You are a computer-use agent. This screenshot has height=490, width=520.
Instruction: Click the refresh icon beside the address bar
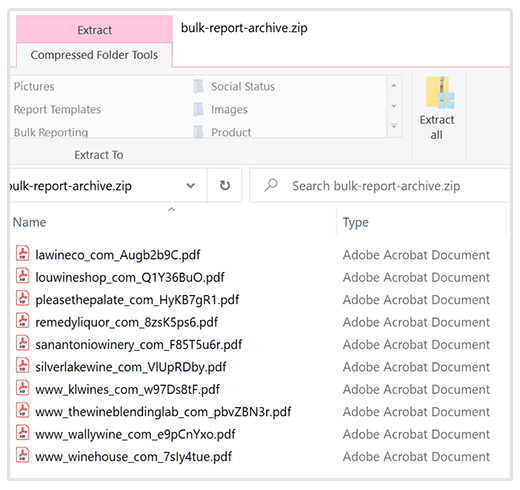click(x=225, y=185)
